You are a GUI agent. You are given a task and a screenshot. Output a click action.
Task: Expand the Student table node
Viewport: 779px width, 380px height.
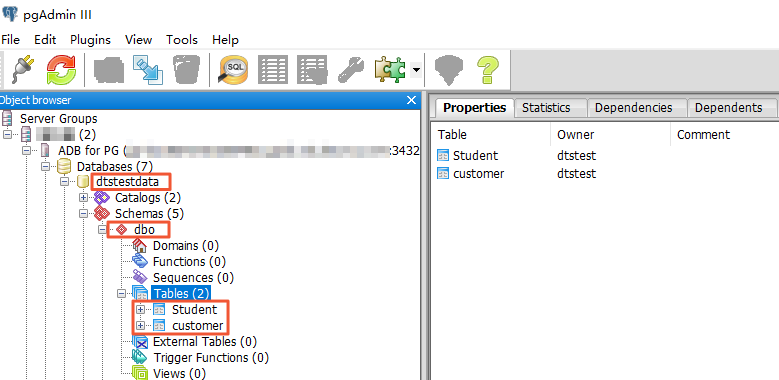140,309
